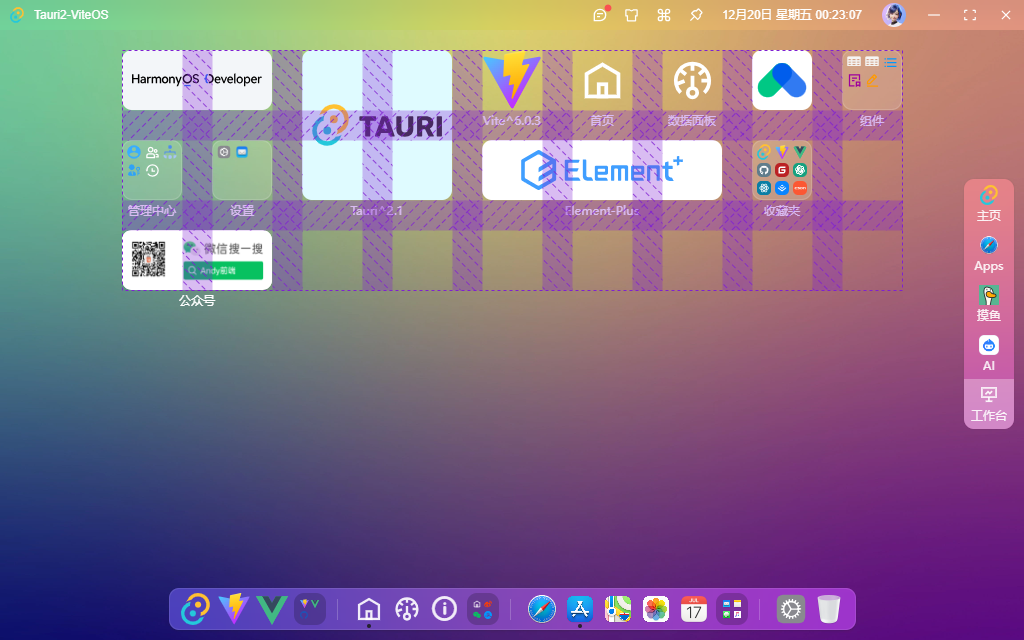This screenshot has width=1024, height=640.
Task: Launch Vite from the dock
Action: (233, 609)
